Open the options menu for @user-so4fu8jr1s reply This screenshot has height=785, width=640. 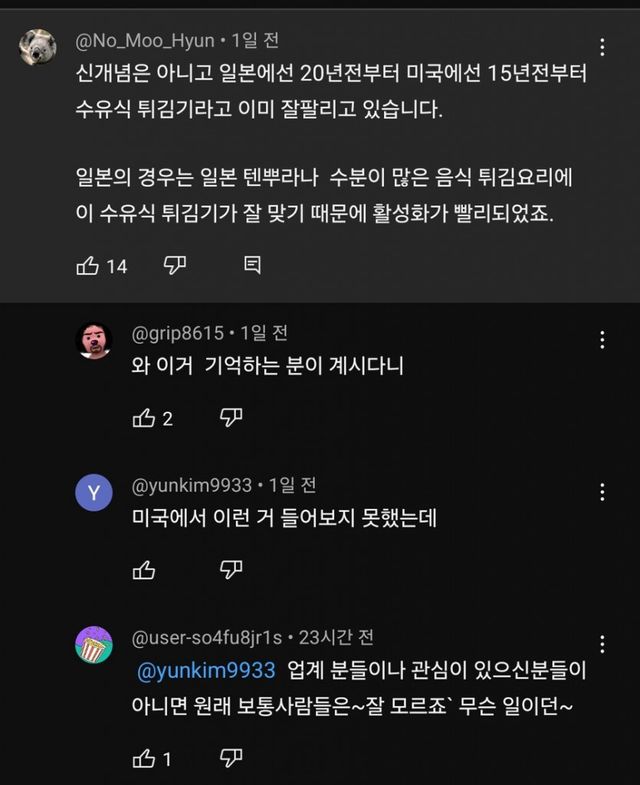coord(602,643)
